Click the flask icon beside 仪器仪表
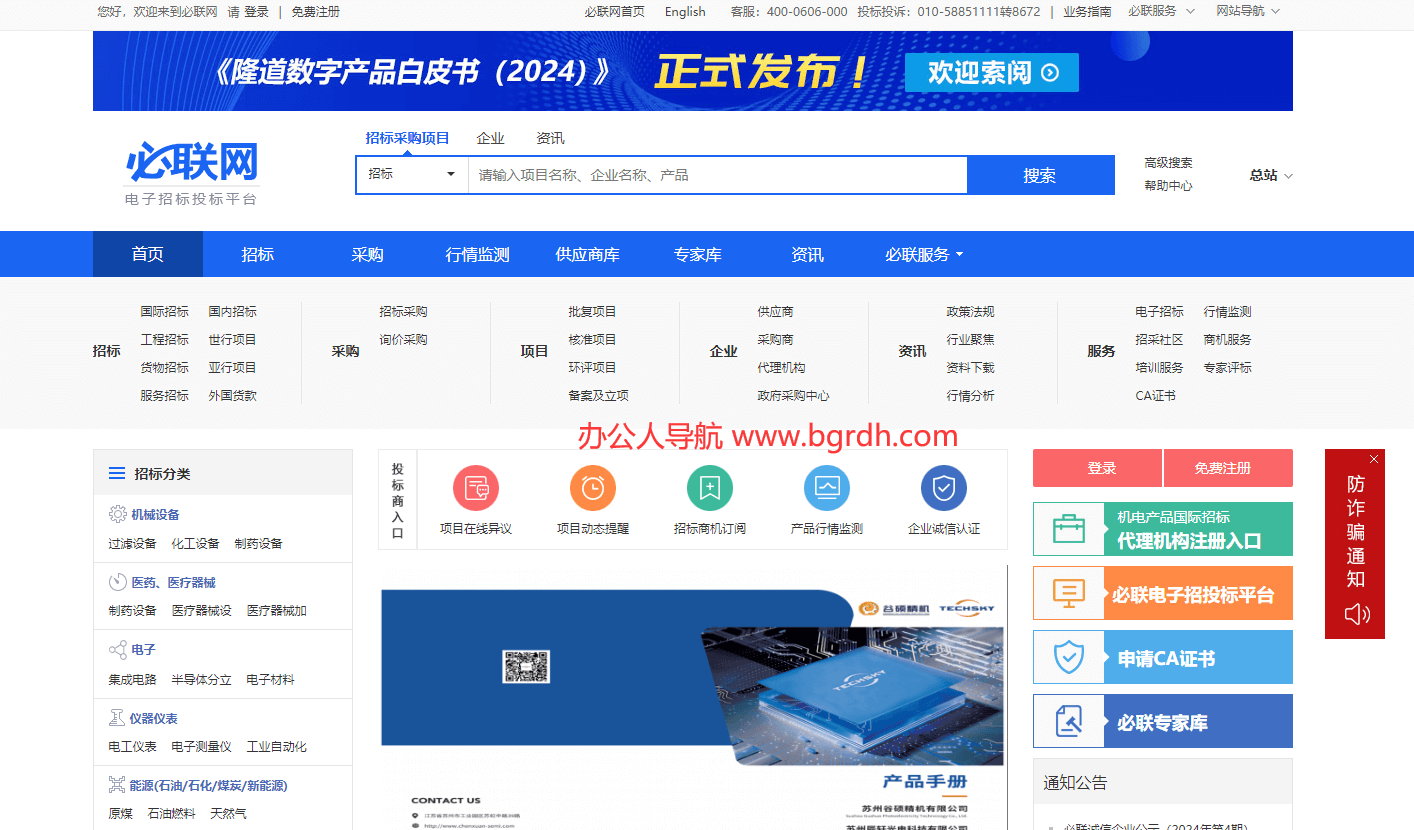This screenshot has width=1414, height=830. tap(119, 717)
